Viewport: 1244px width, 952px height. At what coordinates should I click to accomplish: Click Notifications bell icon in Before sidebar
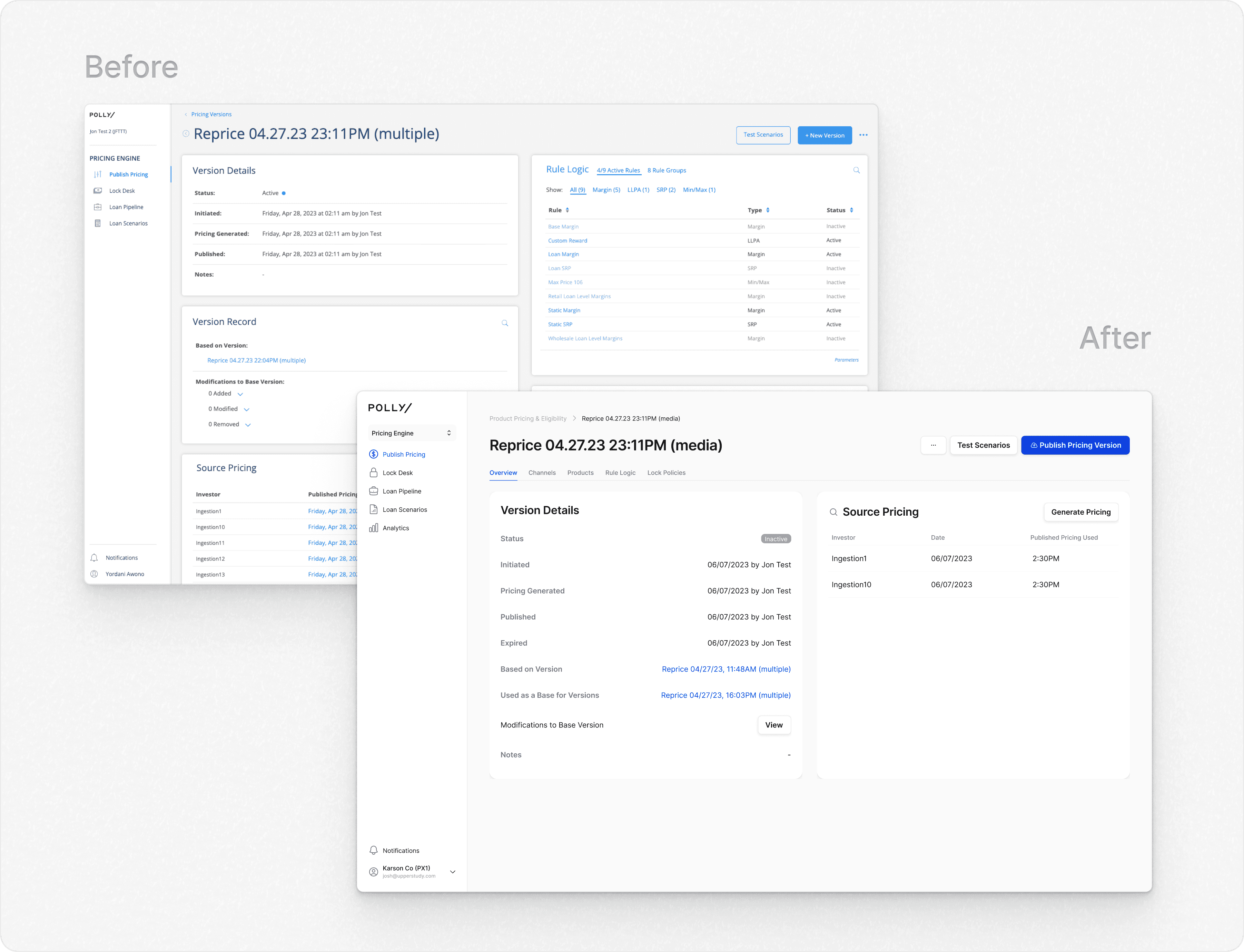pyautogui.click(x=94, y=558)
